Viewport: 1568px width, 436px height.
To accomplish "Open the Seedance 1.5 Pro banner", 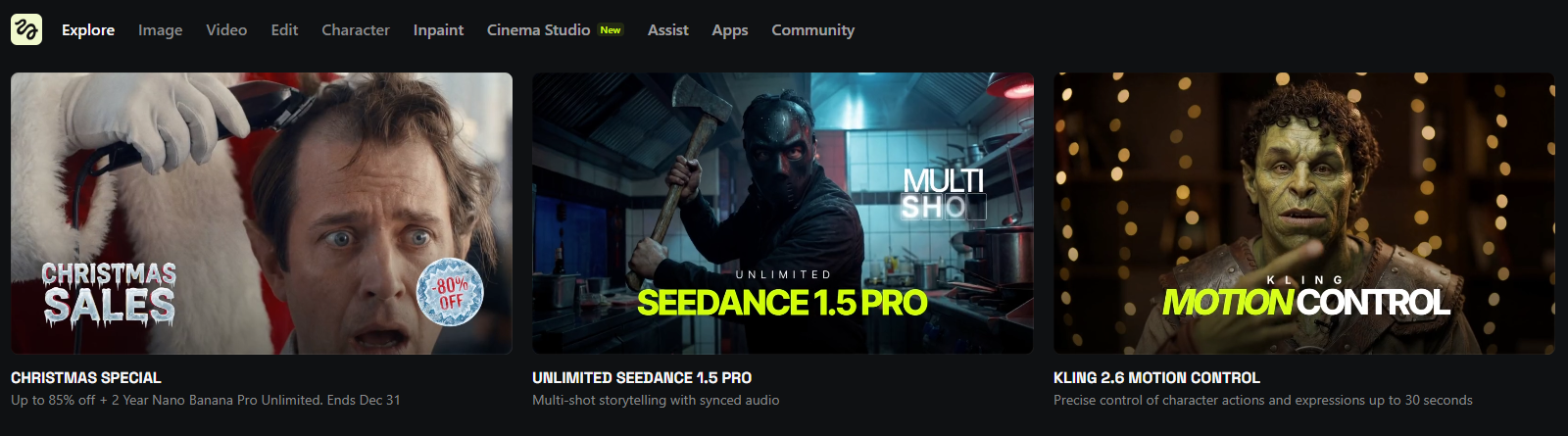I will pos(783,214).
